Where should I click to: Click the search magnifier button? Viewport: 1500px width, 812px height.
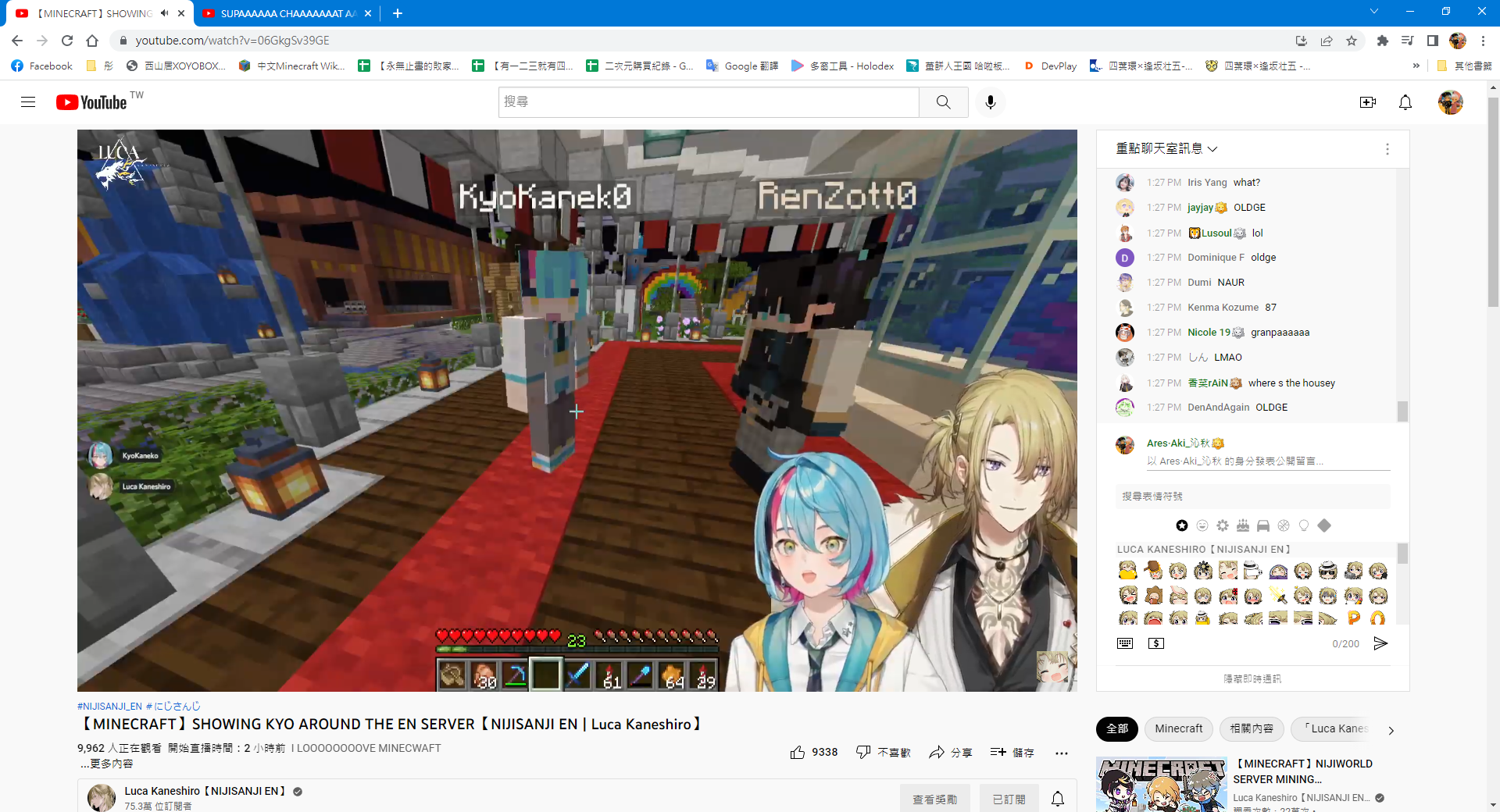pyautogui.click(x=944, y=102)
